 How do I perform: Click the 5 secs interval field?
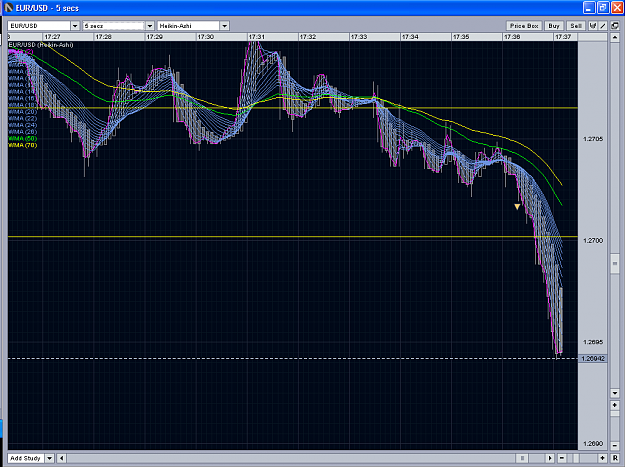click(x=114, y=26)
